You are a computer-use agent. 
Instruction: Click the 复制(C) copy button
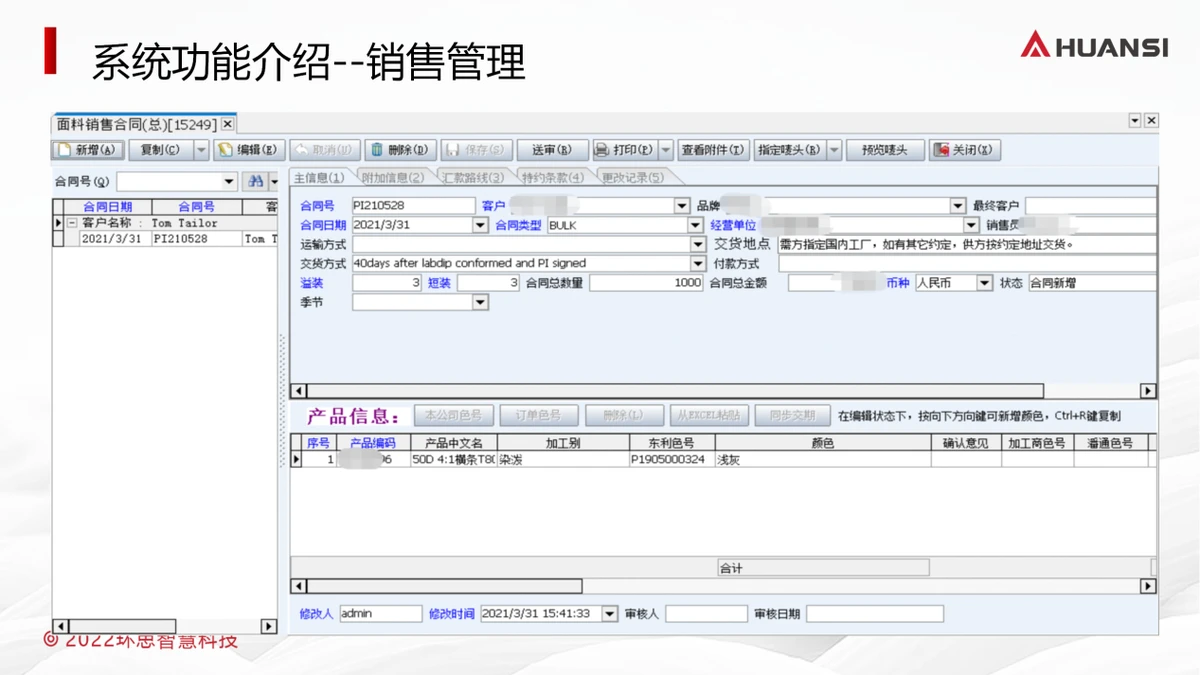pos(160,150)
